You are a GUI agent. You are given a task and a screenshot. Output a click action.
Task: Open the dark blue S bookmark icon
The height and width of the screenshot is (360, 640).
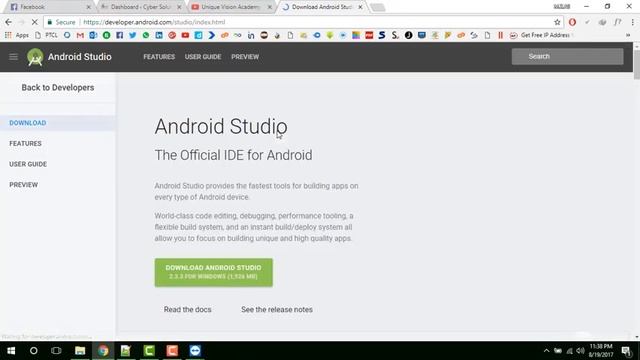click(382, 36)
